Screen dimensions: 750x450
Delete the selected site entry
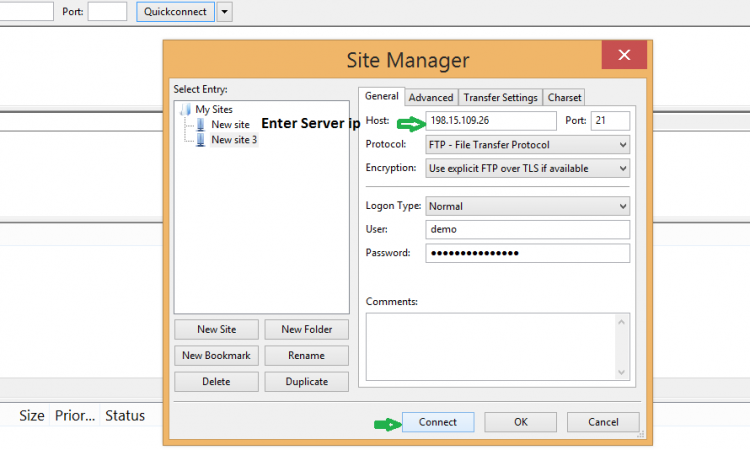point(216,382)
